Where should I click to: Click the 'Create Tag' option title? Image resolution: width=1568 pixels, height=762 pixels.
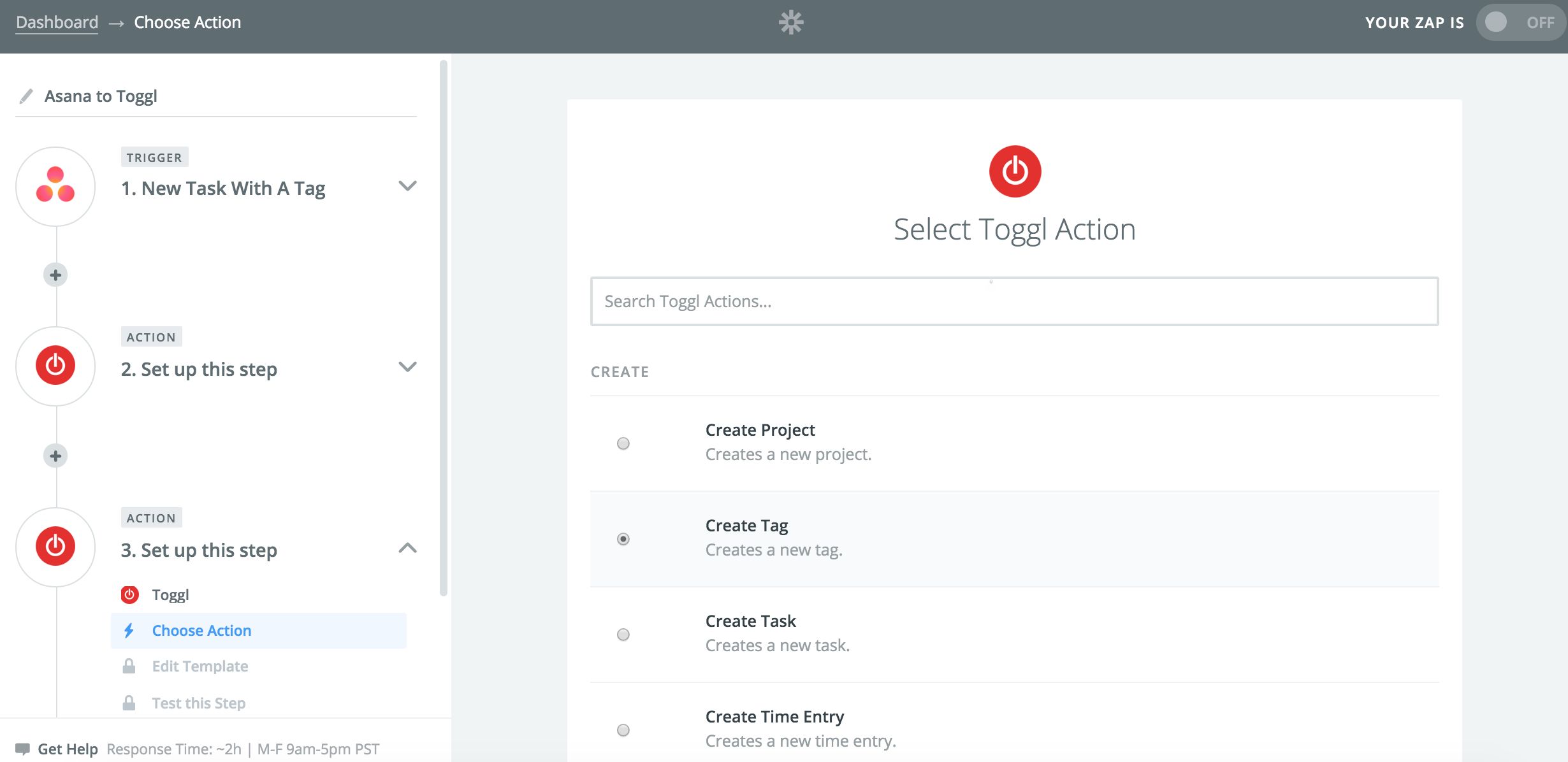746,526
